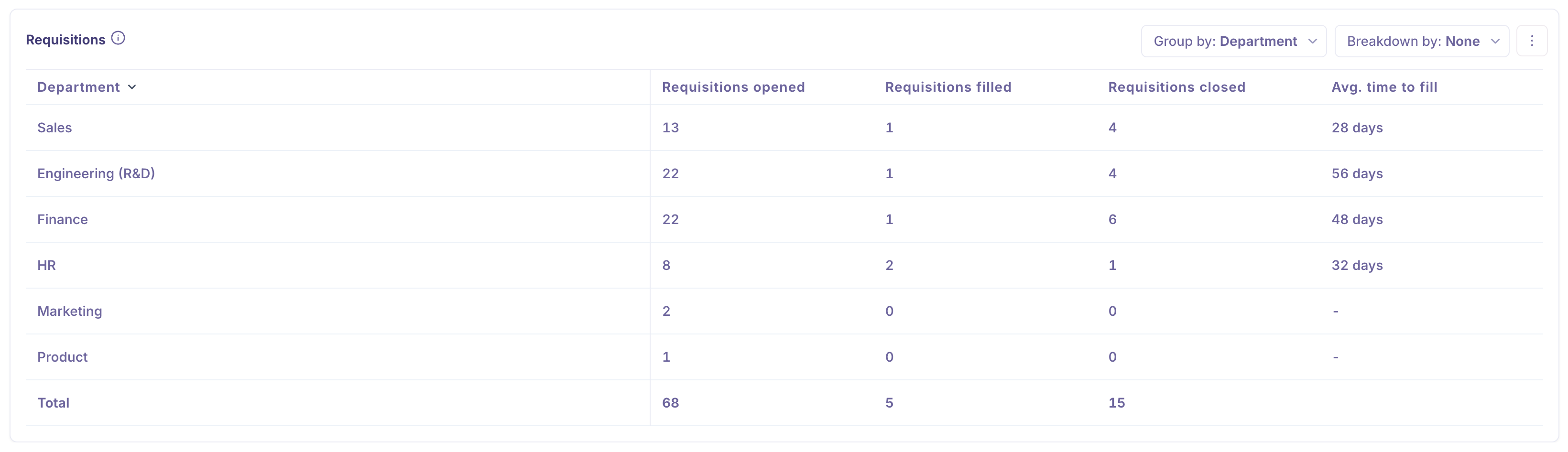Select the Engineering (R&D) department row
1568x452 pixels.
(96, 173)
